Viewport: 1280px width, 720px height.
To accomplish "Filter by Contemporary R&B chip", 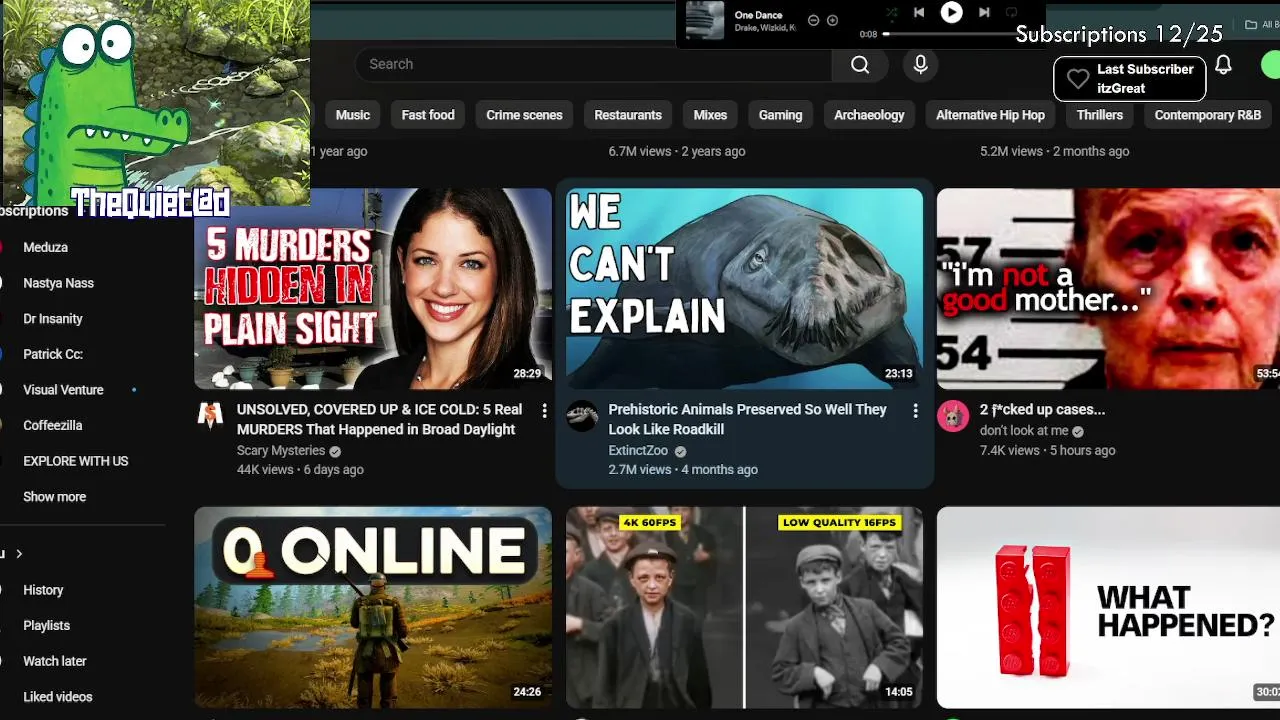I will pyautogui.click(x=1208, y=115).
